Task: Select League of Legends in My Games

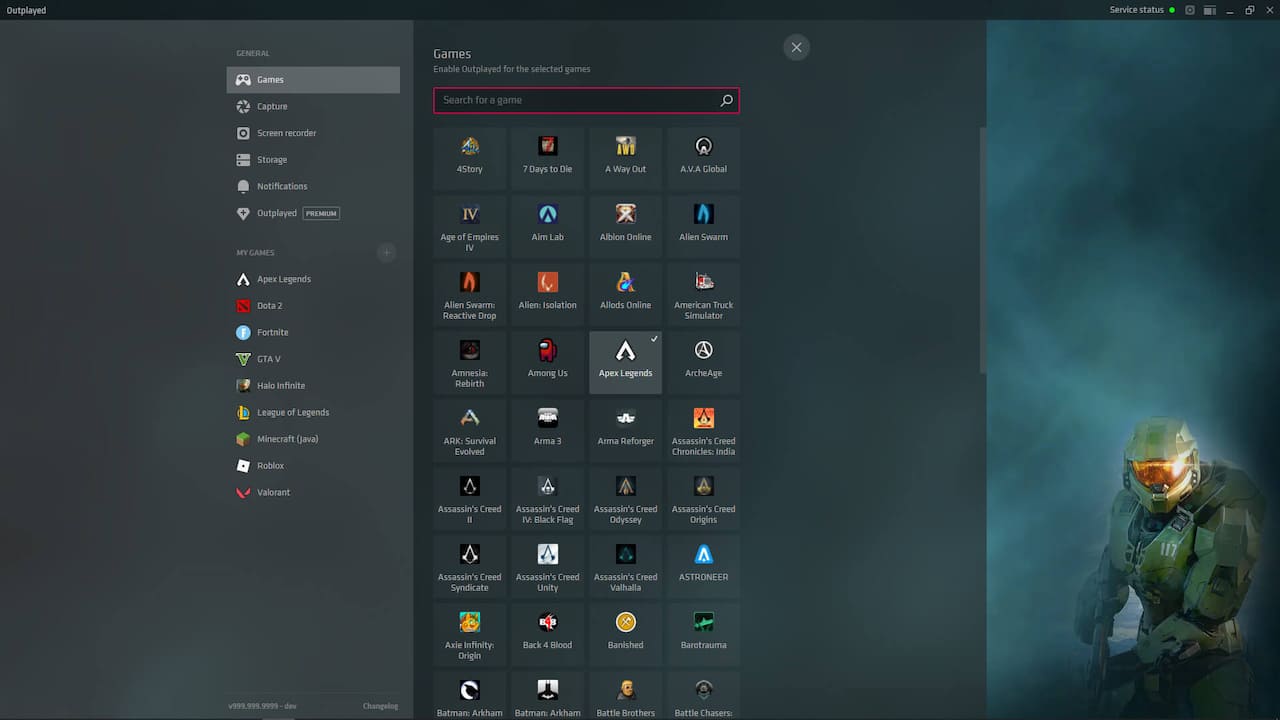Action: (313, 412)
